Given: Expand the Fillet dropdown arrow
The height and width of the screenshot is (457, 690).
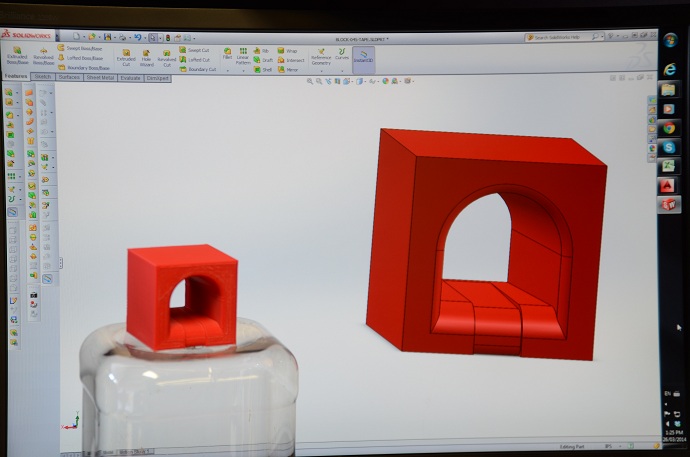Looking at the screenshot, I should click(228, 70).
